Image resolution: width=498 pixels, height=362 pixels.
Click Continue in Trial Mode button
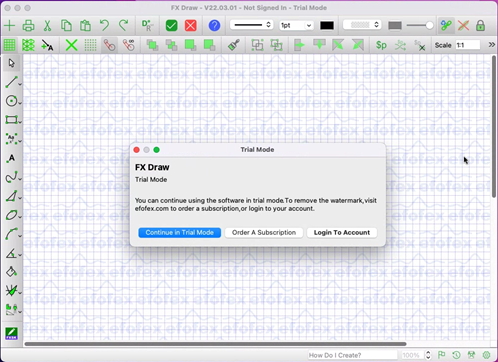[x=180, y=232]
